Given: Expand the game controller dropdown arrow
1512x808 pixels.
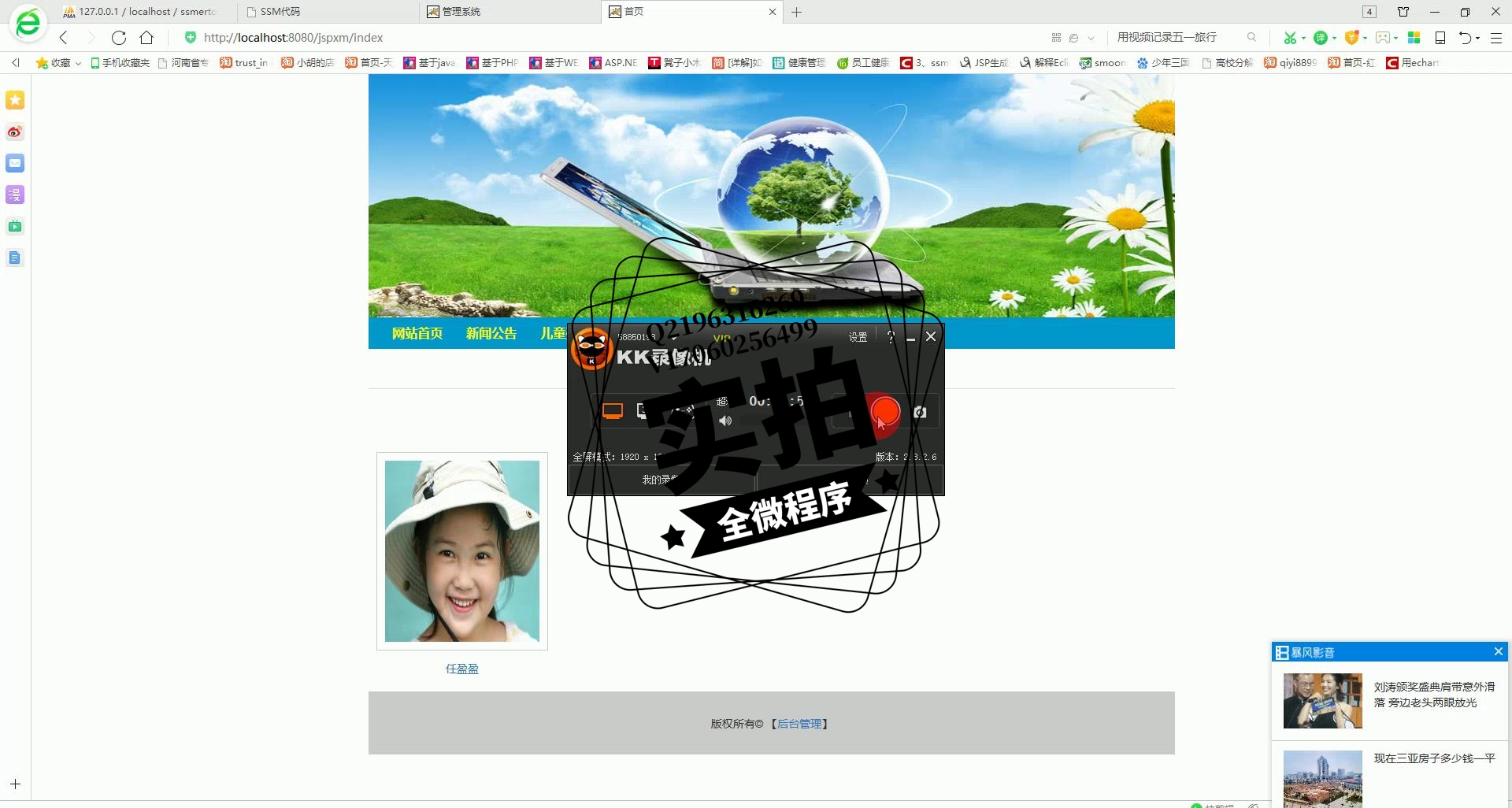Looking at the screenshot, I should coord(1395,38).
